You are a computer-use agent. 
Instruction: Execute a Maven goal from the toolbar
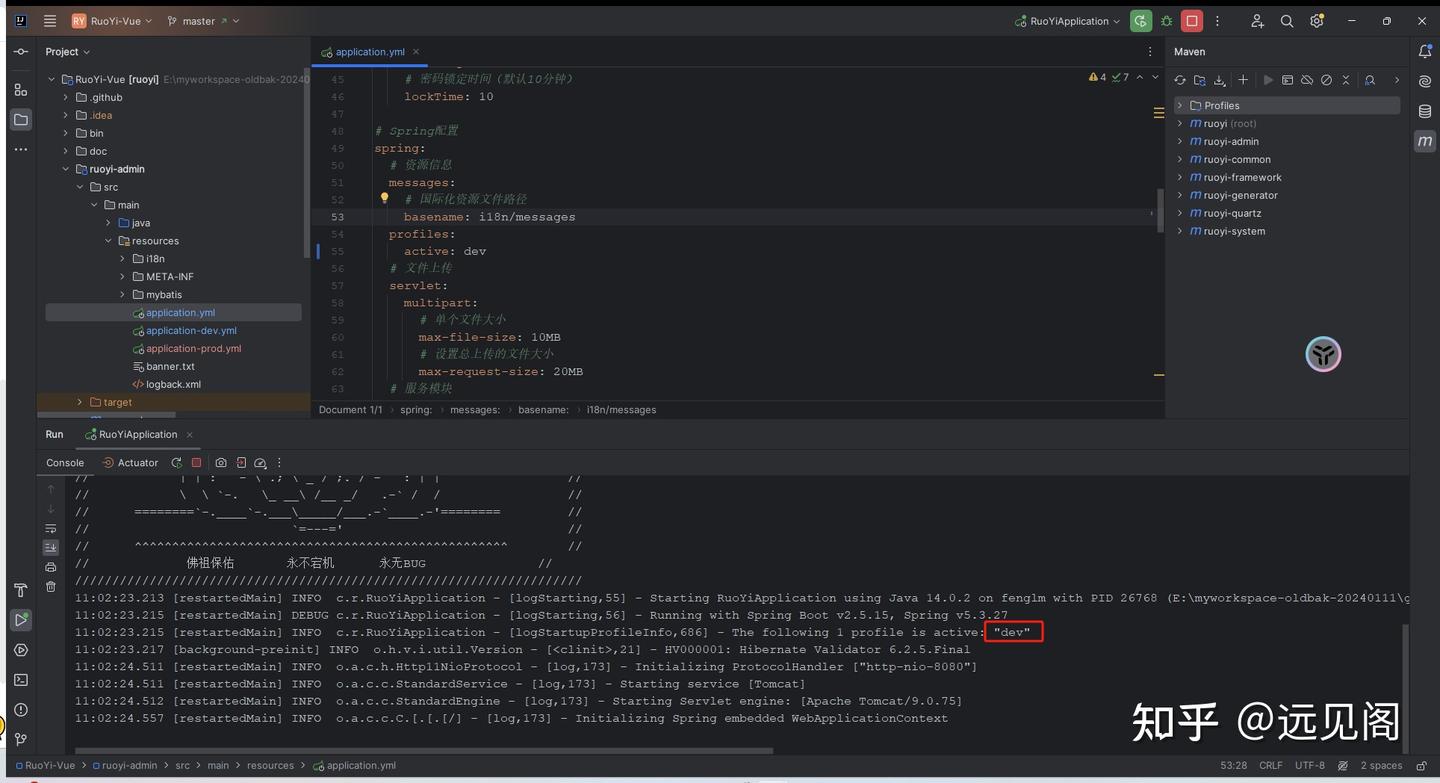[x=1287, y=80]
